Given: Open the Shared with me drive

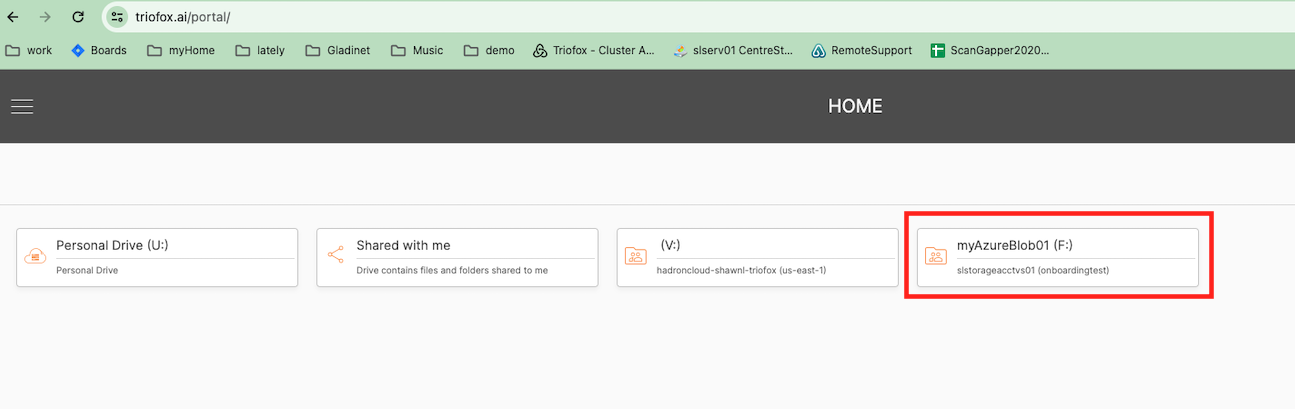Looking at the screenshot, I should [x=457, y=258].
